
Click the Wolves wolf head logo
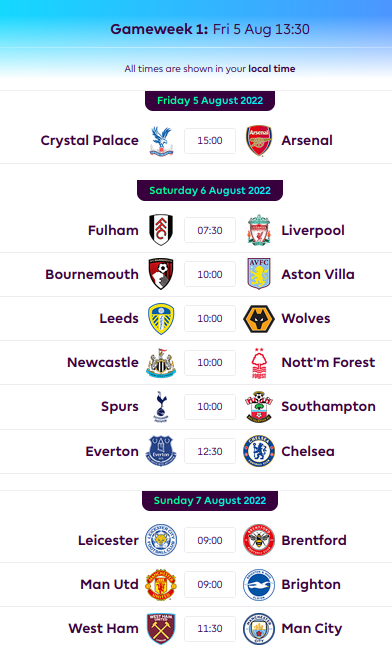point(259,318)
